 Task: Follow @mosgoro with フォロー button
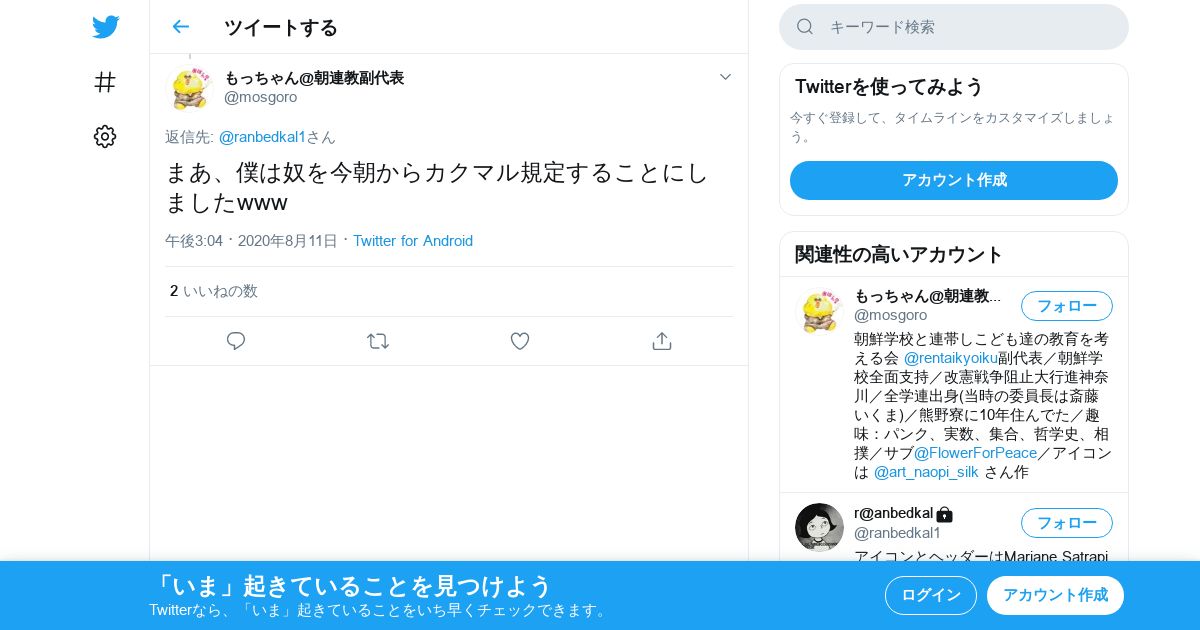tap(1067, 306)
